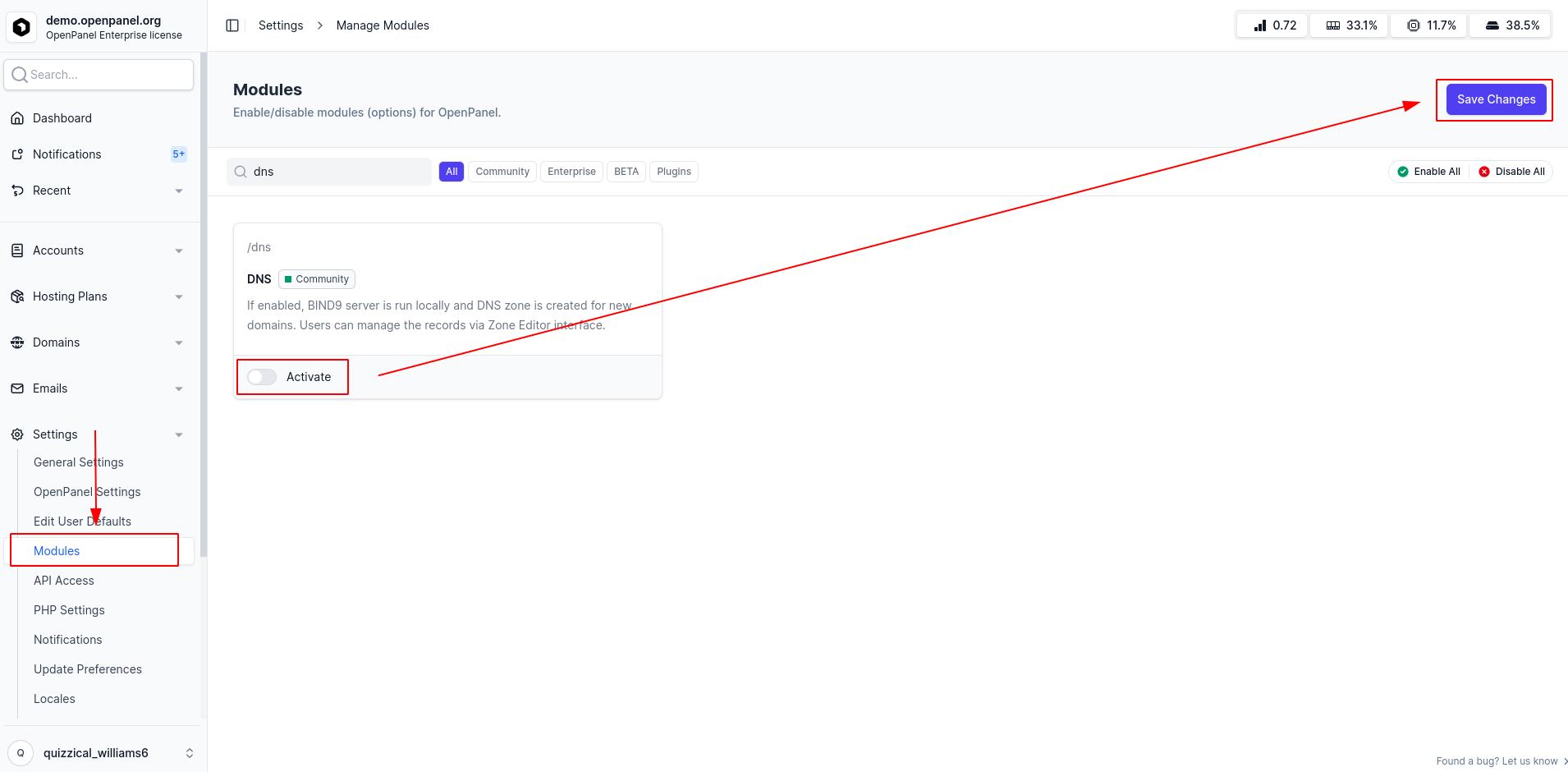Screen dimensions: 1568x772
Task: Click the Settings gear icon in the sidebar
Action: coord(17,434)
